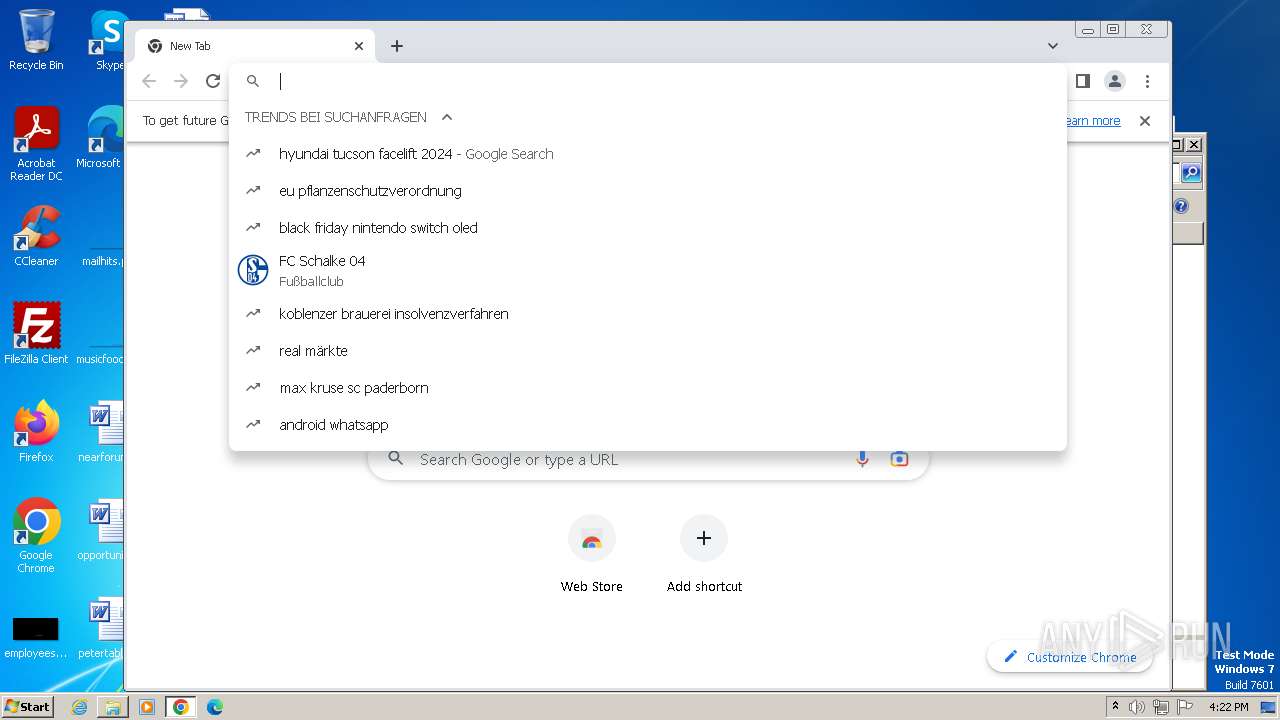Open Action Center flag tray icon
This screenshot has width=1280, height=720.
pos(1185,707)
